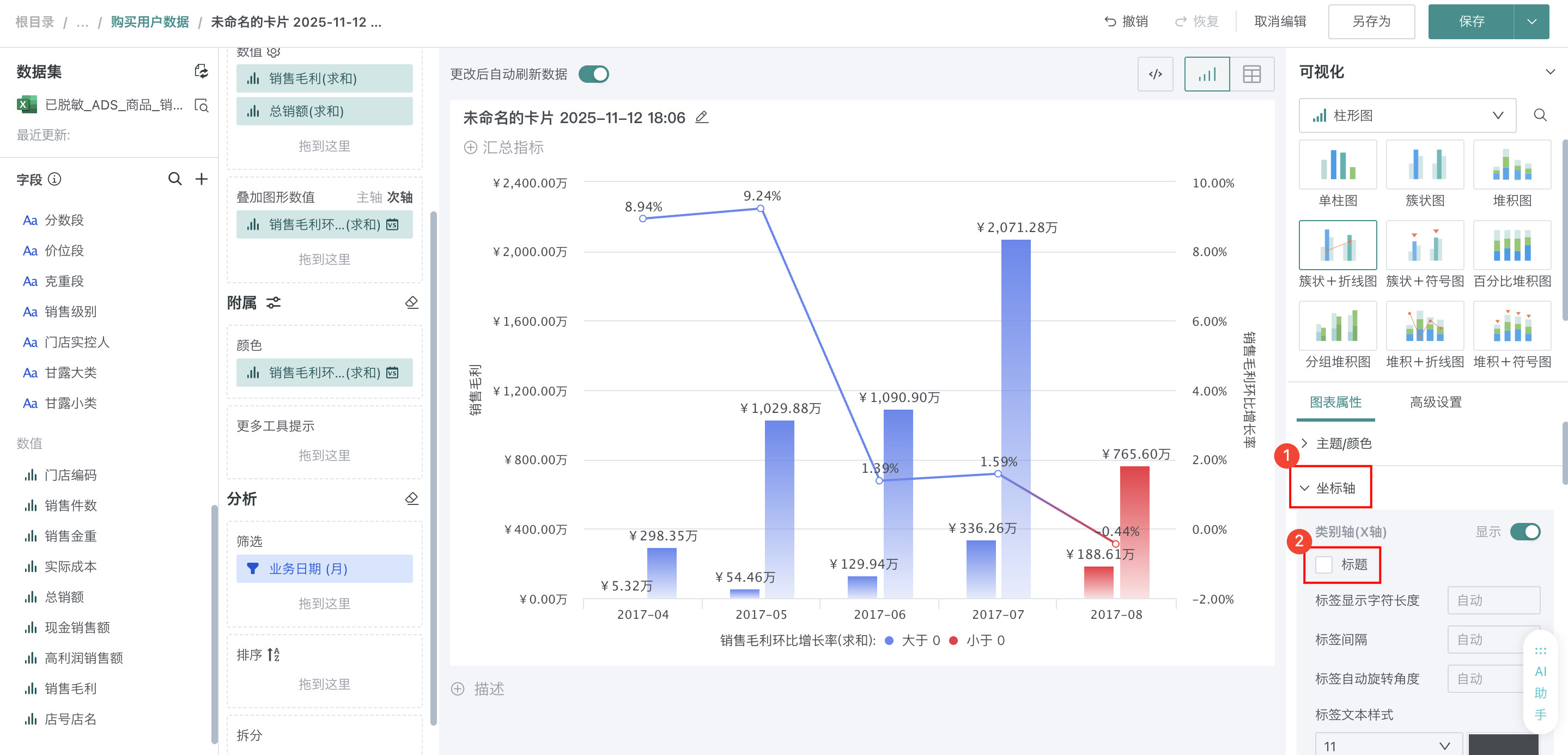
Task: Select the 簇状+折线图 chart thumbnail
Action: pos(1338,245)
